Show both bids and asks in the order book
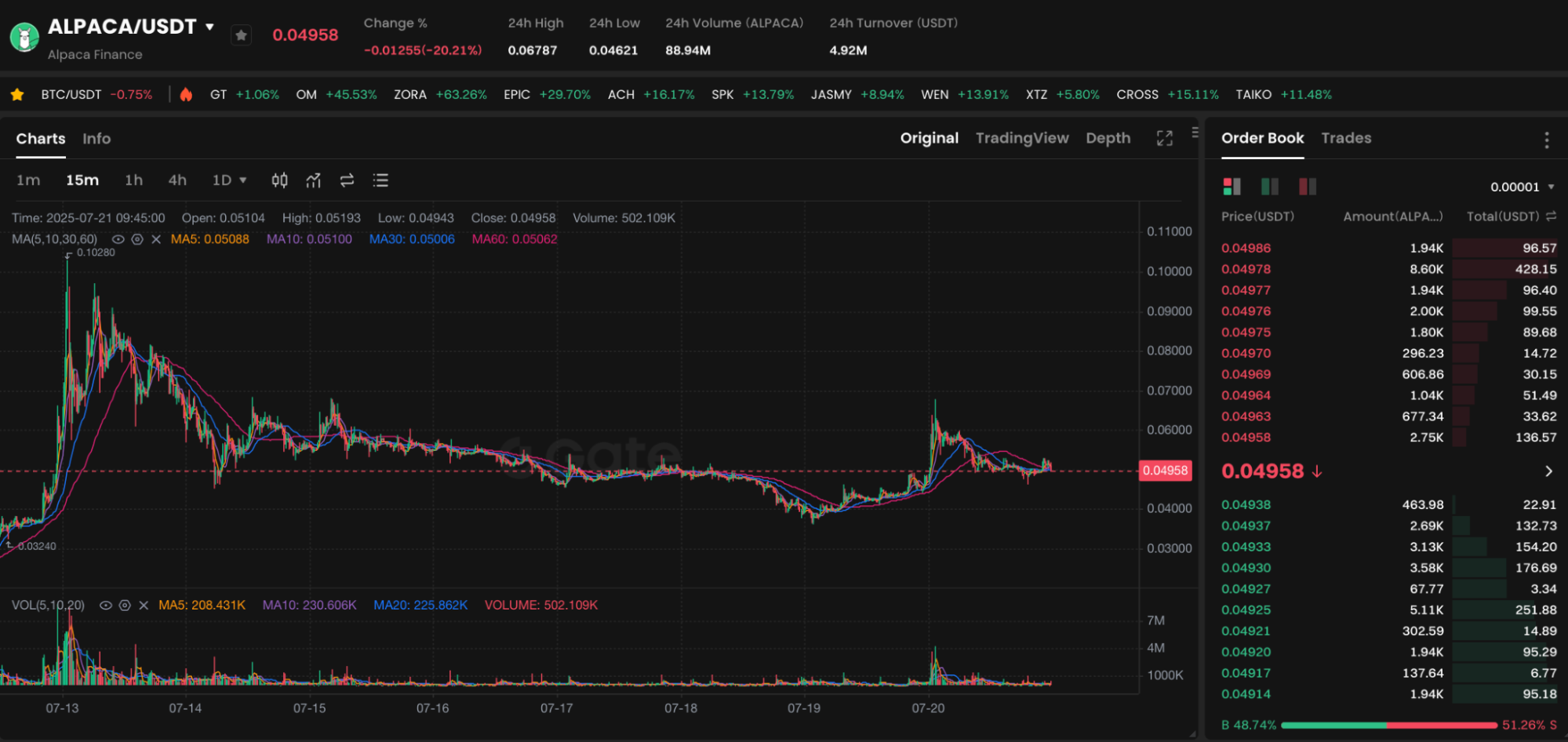 [x=1231, y=186]
